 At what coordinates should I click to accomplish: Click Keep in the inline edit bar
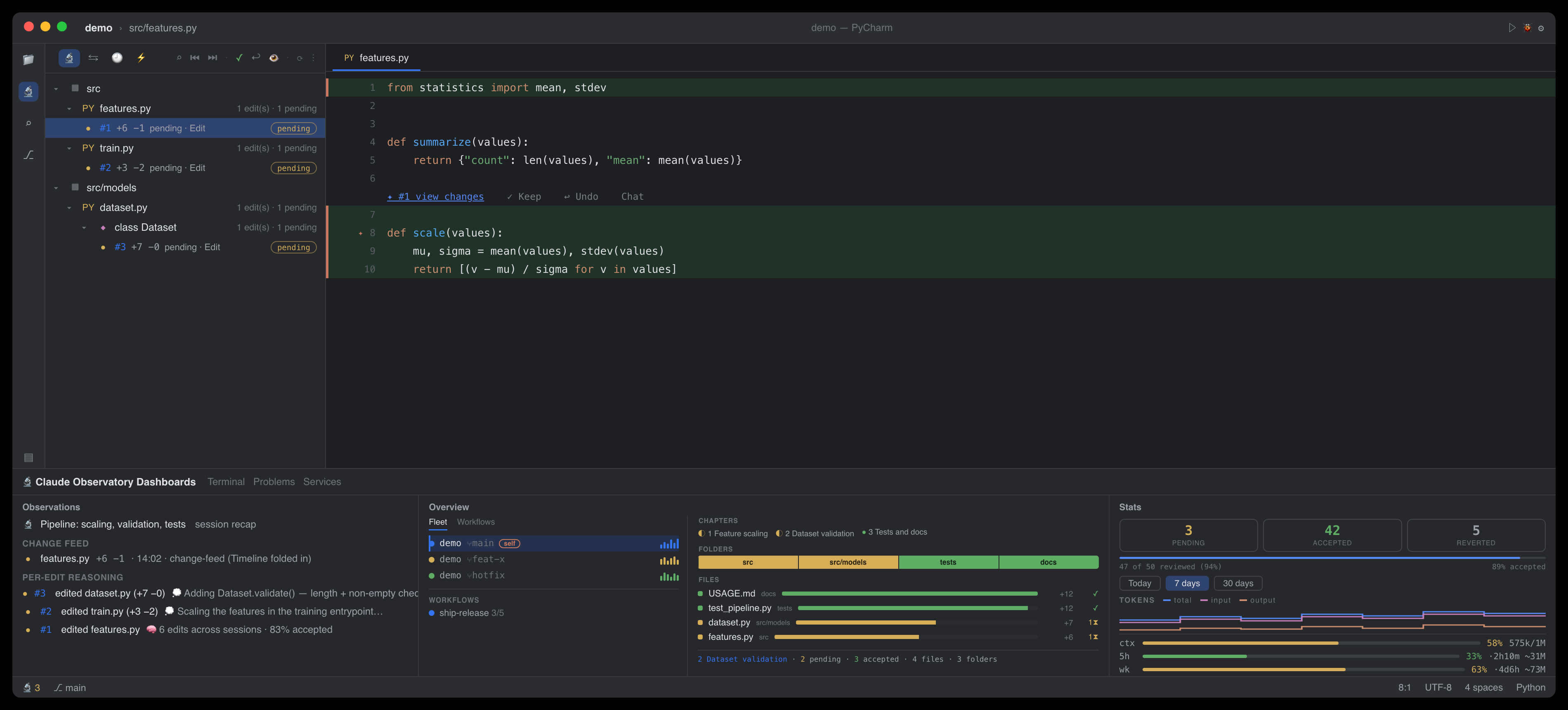click(x=524, y=196)
